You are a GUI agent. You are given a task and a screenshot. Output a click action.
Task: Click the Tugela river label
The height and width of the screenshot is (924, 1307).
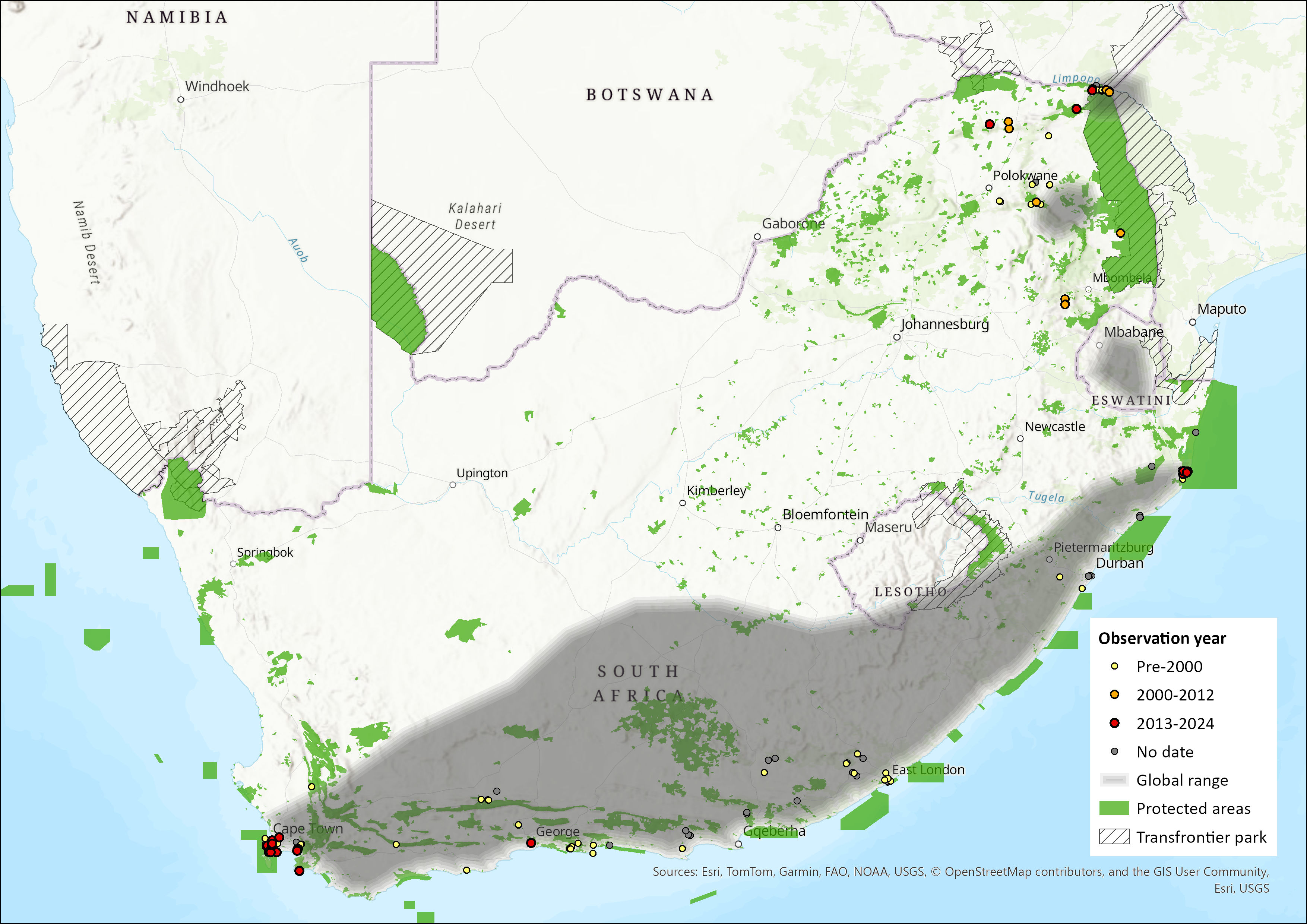[1046, 496]
